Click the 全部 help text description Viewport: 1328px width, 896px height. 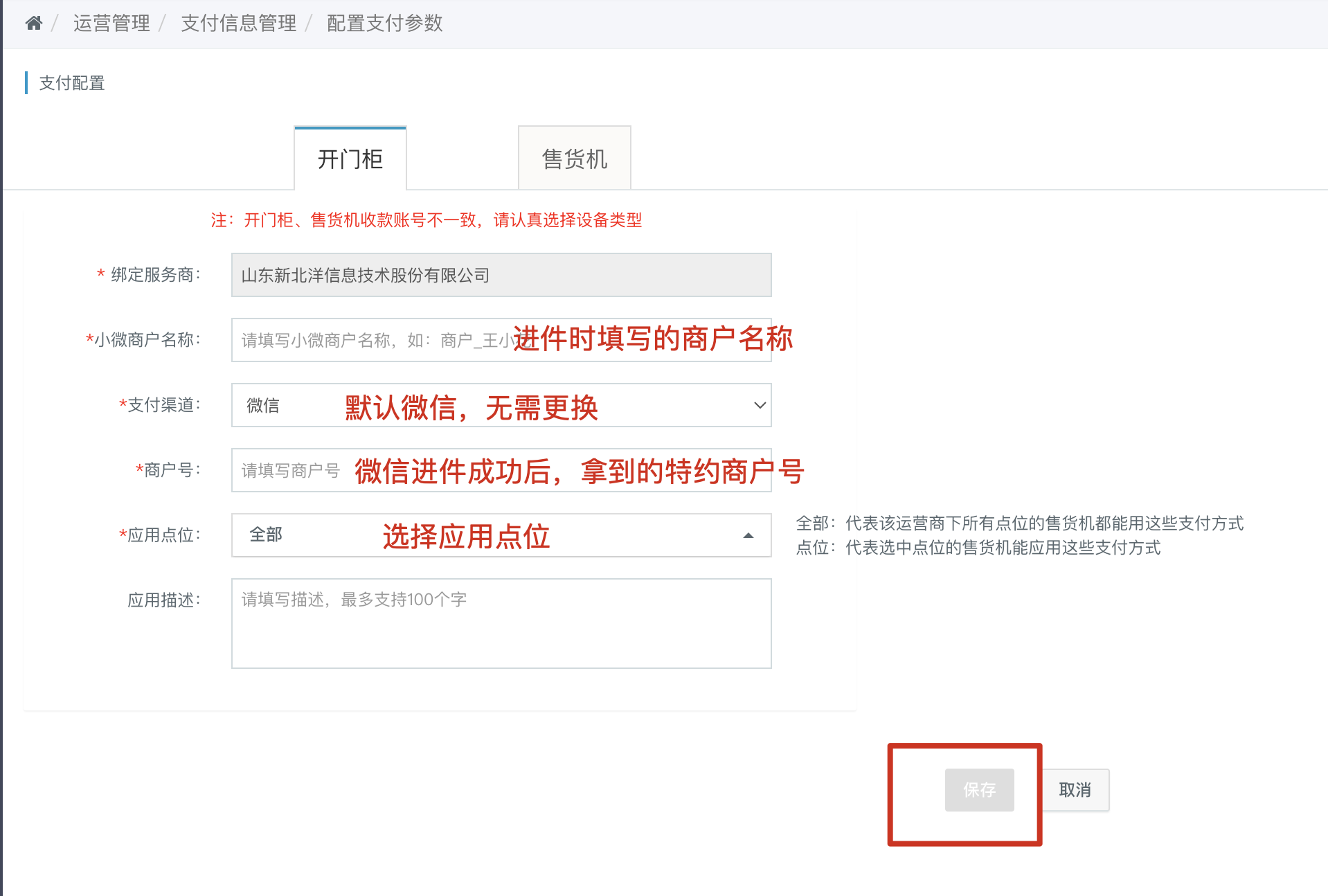(x=1020, y=523)
